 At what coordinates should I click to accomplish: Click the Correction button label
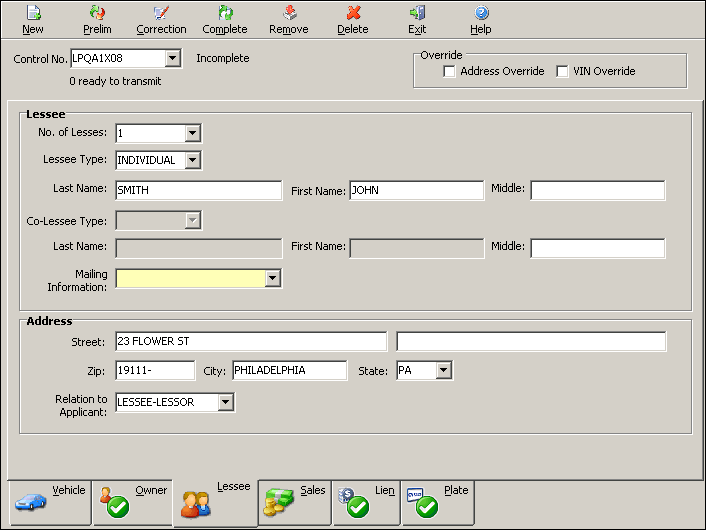coord(161,29)
